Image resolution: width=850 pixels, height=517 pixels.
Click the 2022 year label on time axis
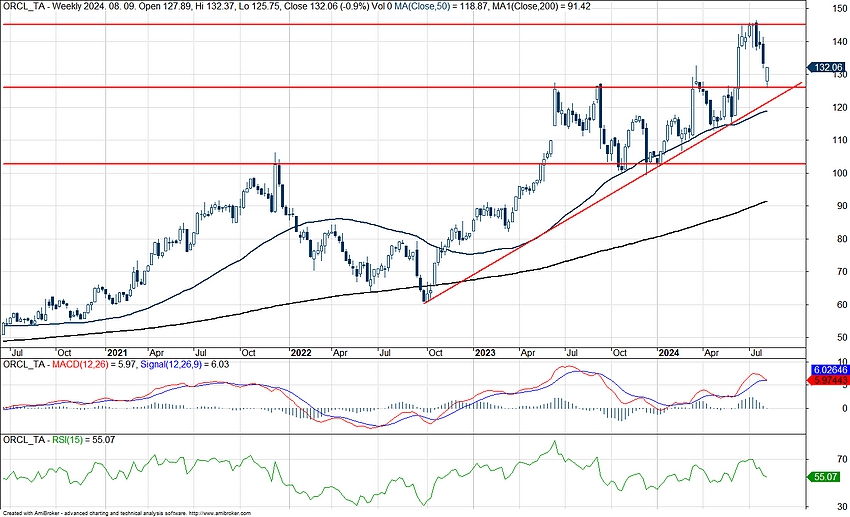pos(301,353)
